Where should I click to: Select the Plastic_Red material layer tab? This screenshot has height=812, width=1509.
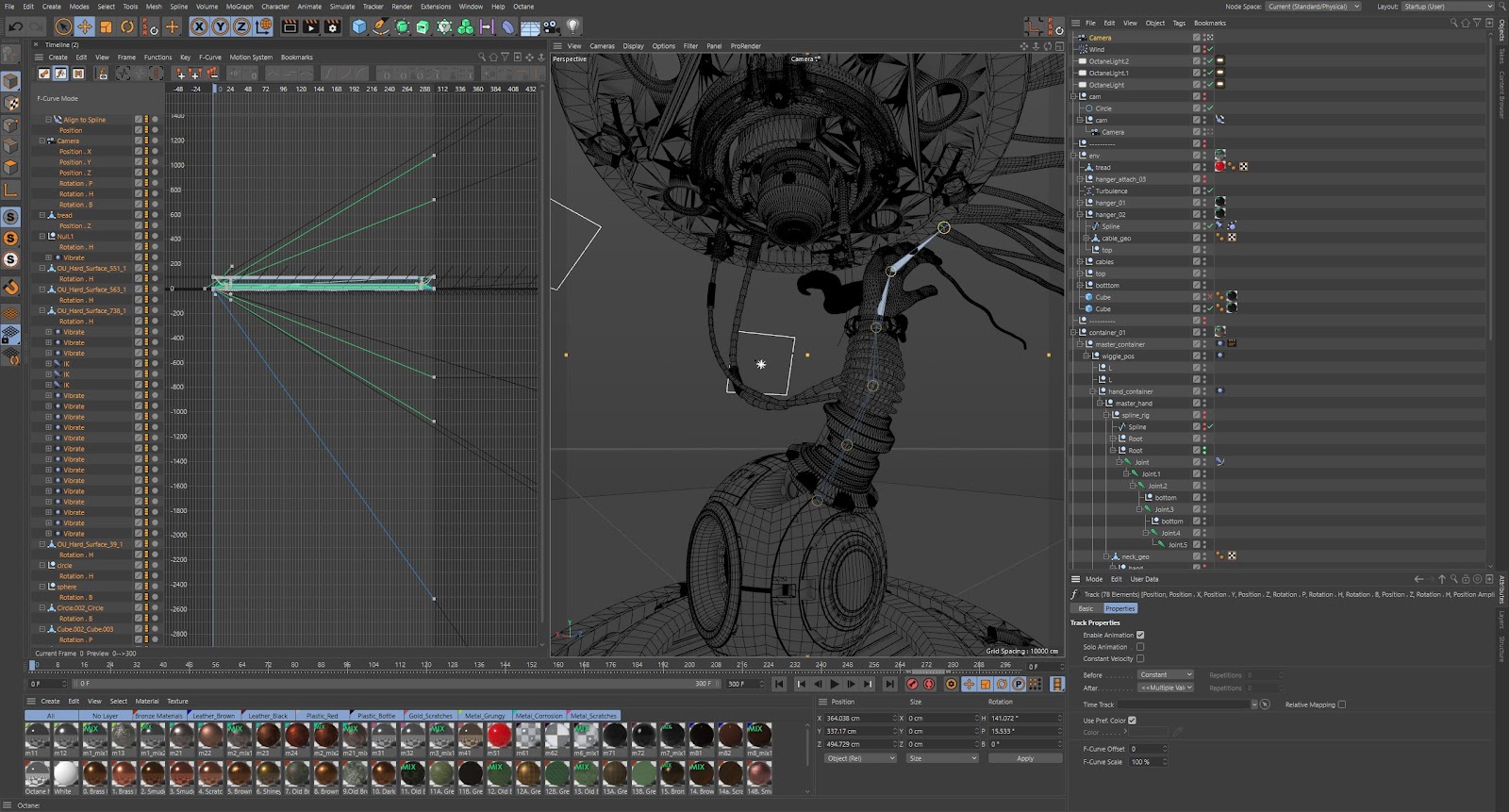click(x=322, y=716)
